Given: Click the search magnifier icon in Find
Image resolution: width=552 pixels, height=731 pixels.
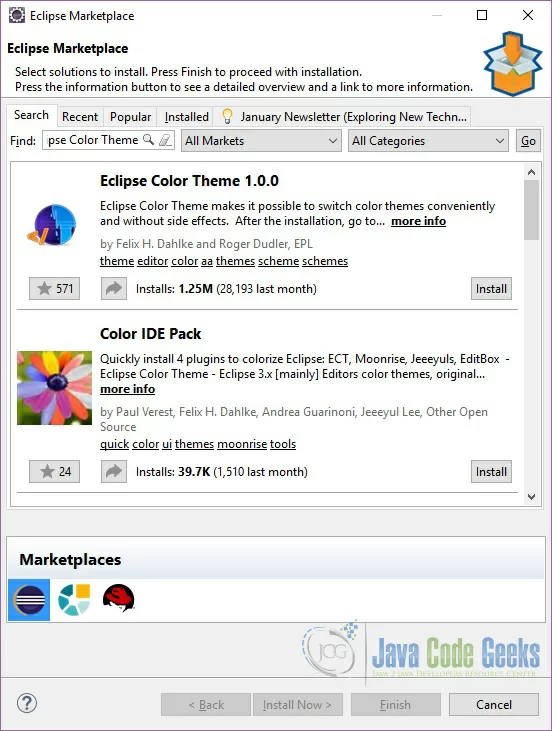Looking at the screenshot, I should [148, 139].
